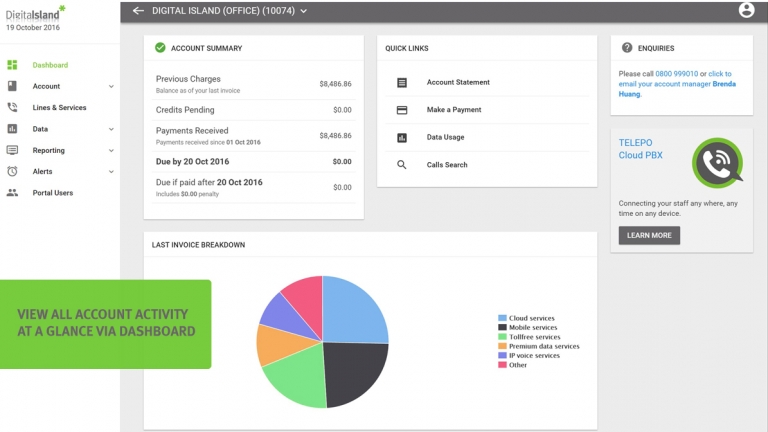Viewport: 768px width, 432px height.
Task: Click the Dashboard grid icon in the sidebar
Action: click(12, 65)
